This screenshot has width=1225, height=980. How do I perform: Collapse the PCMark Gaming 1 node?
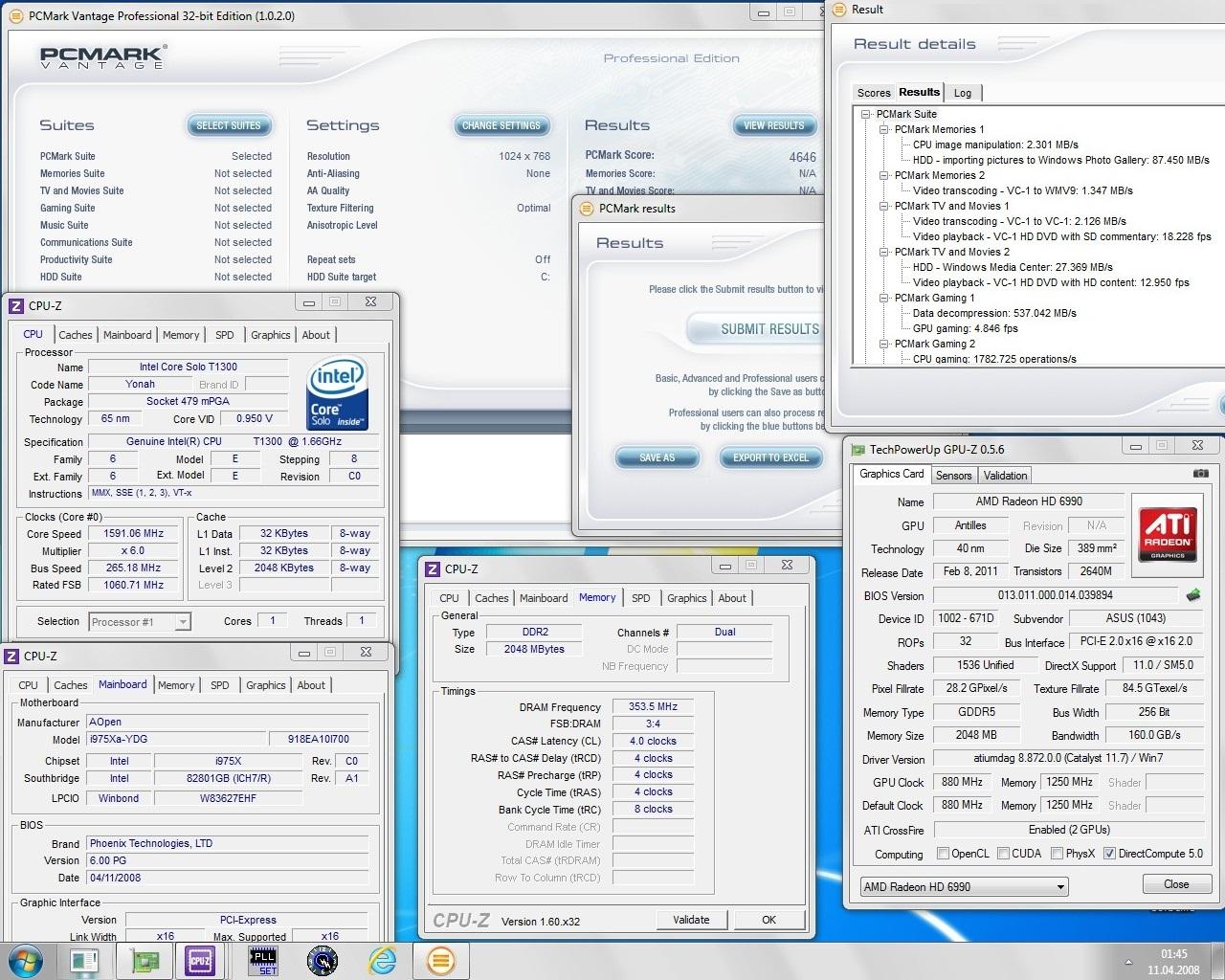point(884,298)
